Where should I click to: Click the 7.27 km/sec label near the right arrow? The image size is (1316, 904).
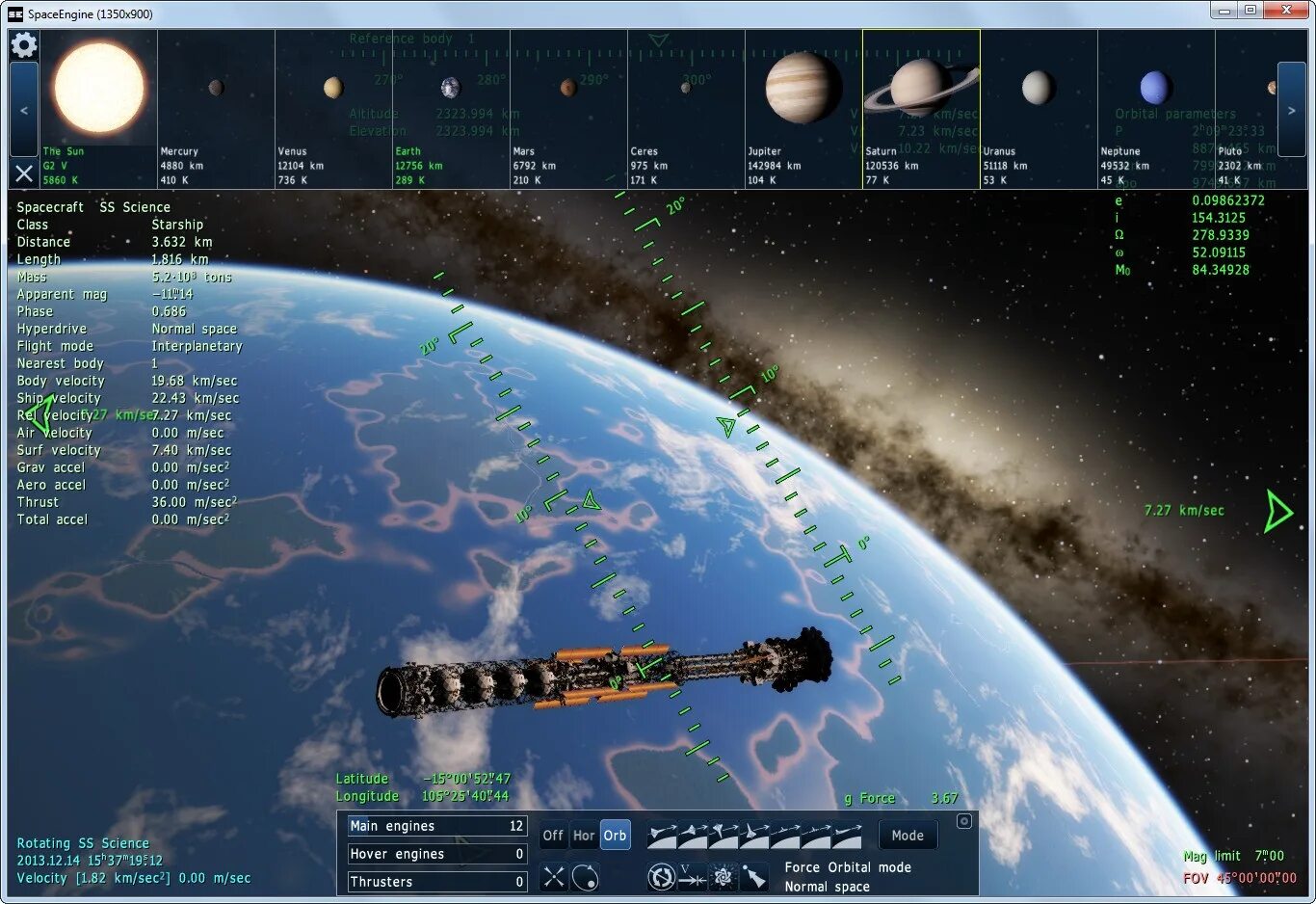tap(1184, 511)
